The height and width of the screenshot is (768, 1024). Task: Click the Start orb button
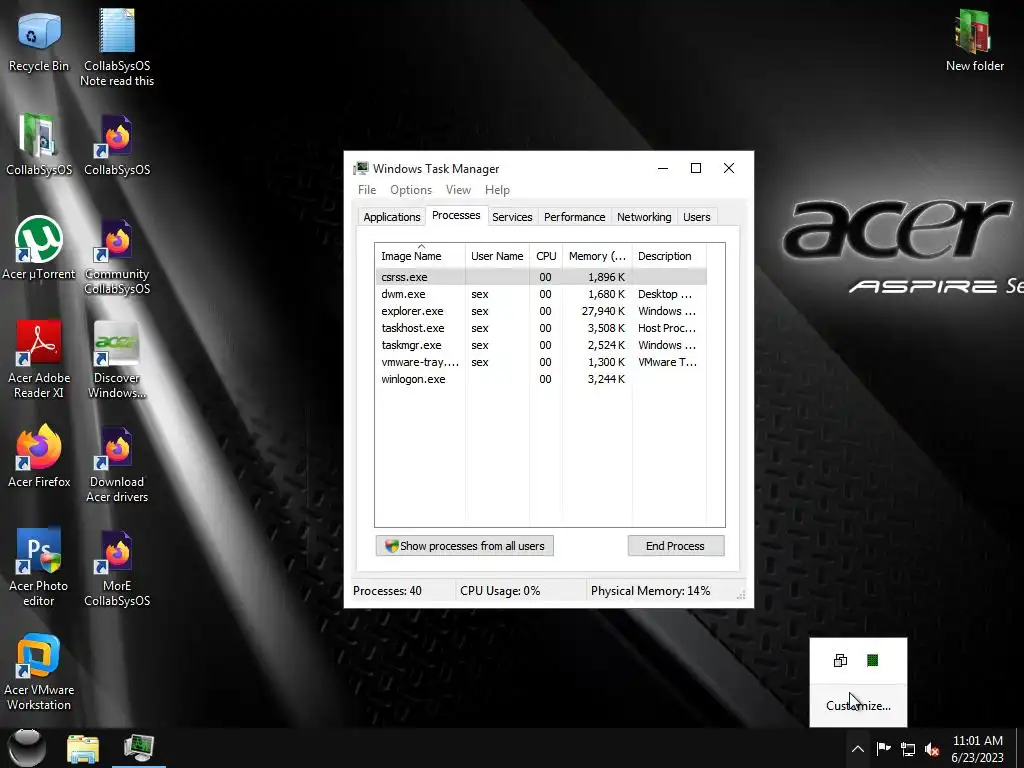[27, 748]
